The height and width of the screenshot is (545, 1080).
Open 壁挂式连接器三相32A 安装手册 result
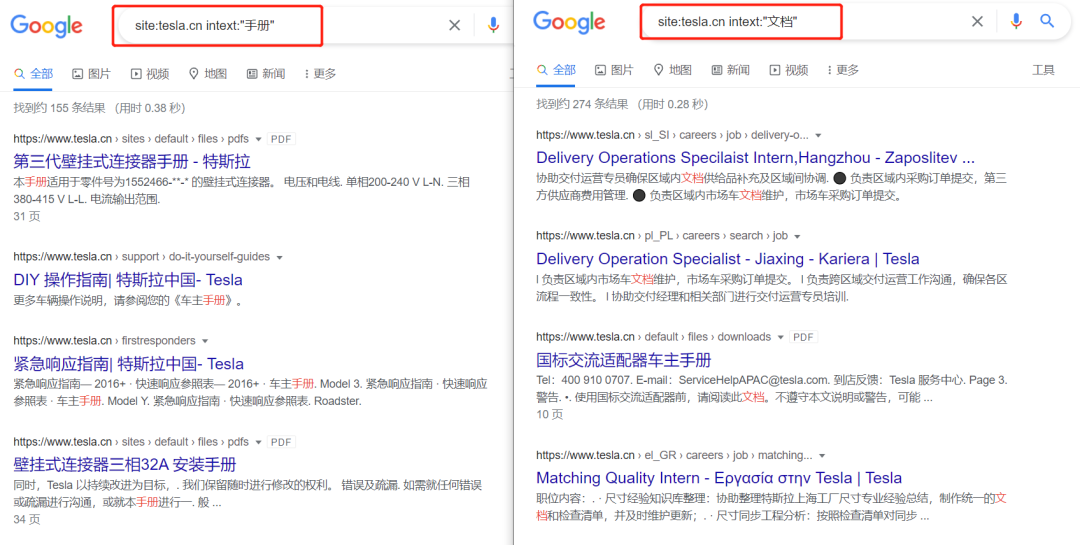125,464
